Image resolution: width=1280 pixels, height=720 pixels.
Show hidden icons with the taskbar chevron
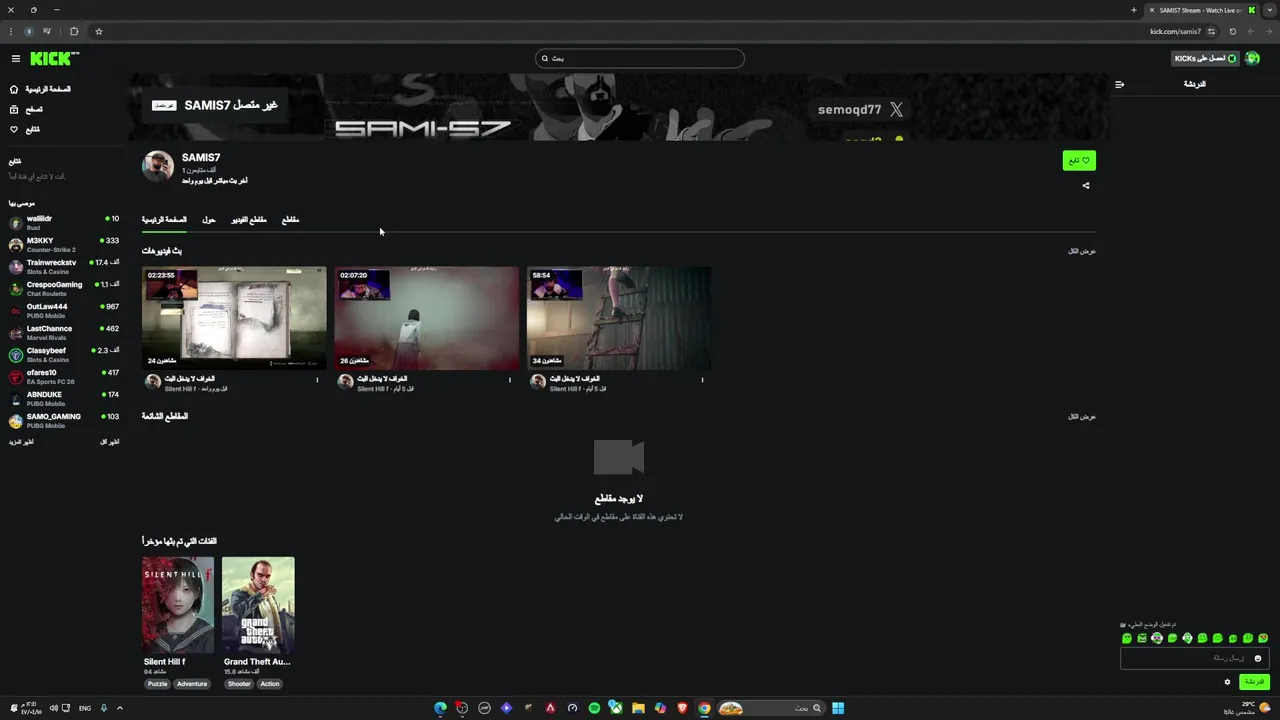point(119,708)
